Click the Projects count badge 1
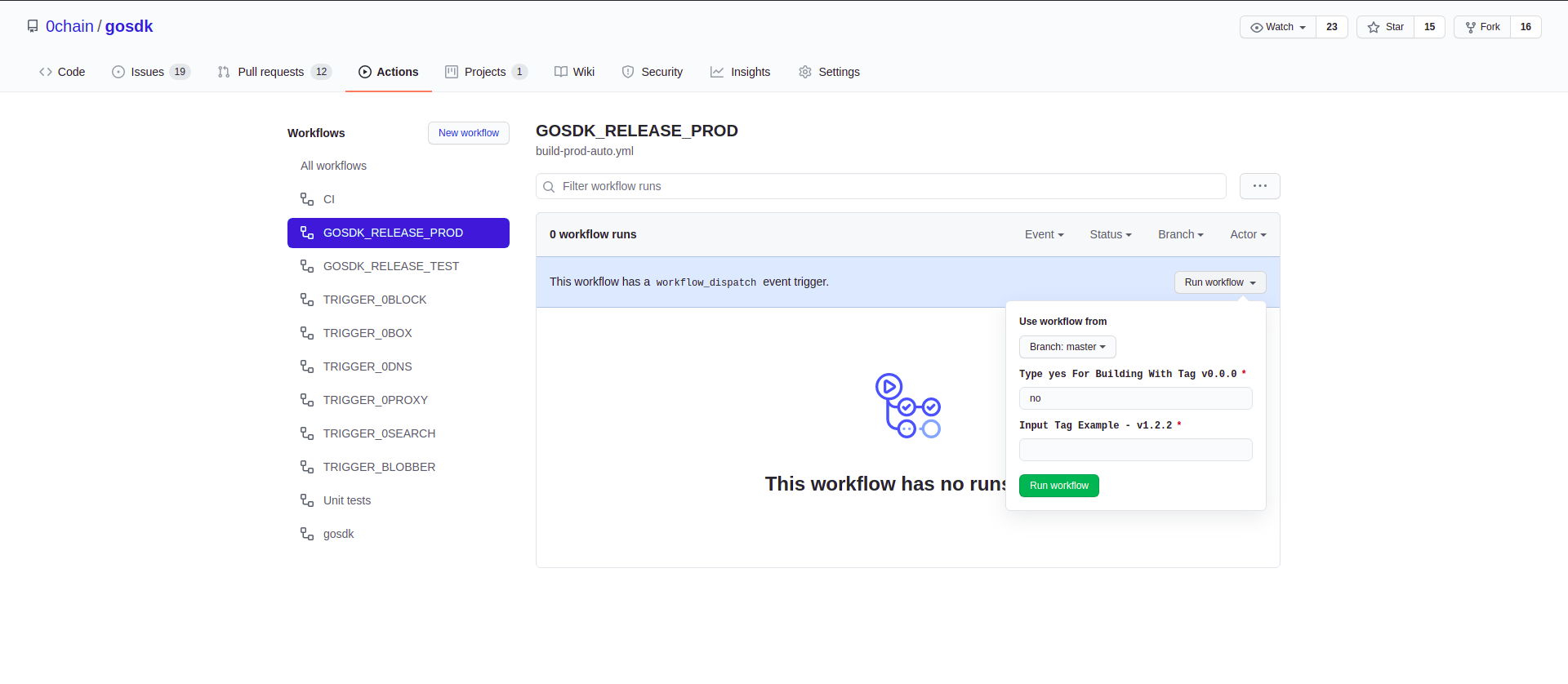 point(519,72)
